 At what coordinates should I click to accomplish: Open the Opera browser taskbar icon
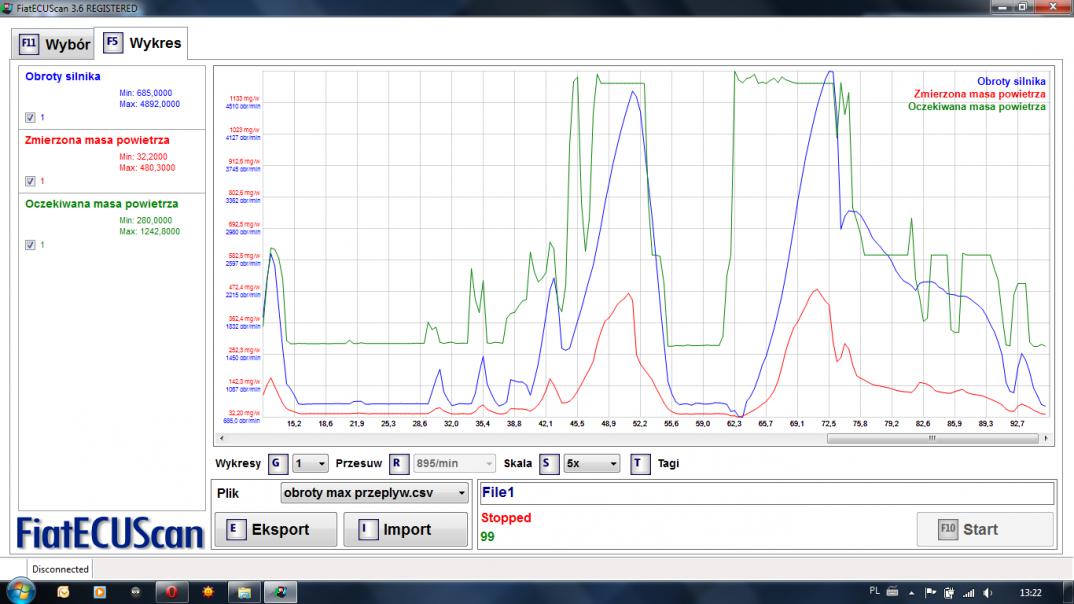pyautogui.click(x=171, y=592)
